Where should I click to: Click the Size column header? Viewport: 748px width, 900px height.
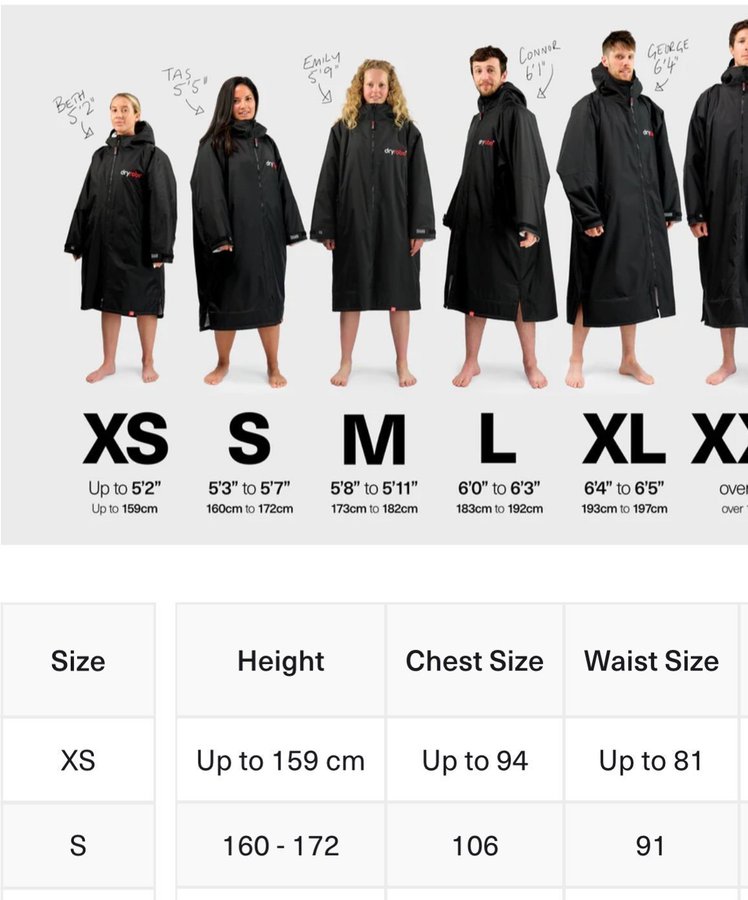(x=78, y=660)
